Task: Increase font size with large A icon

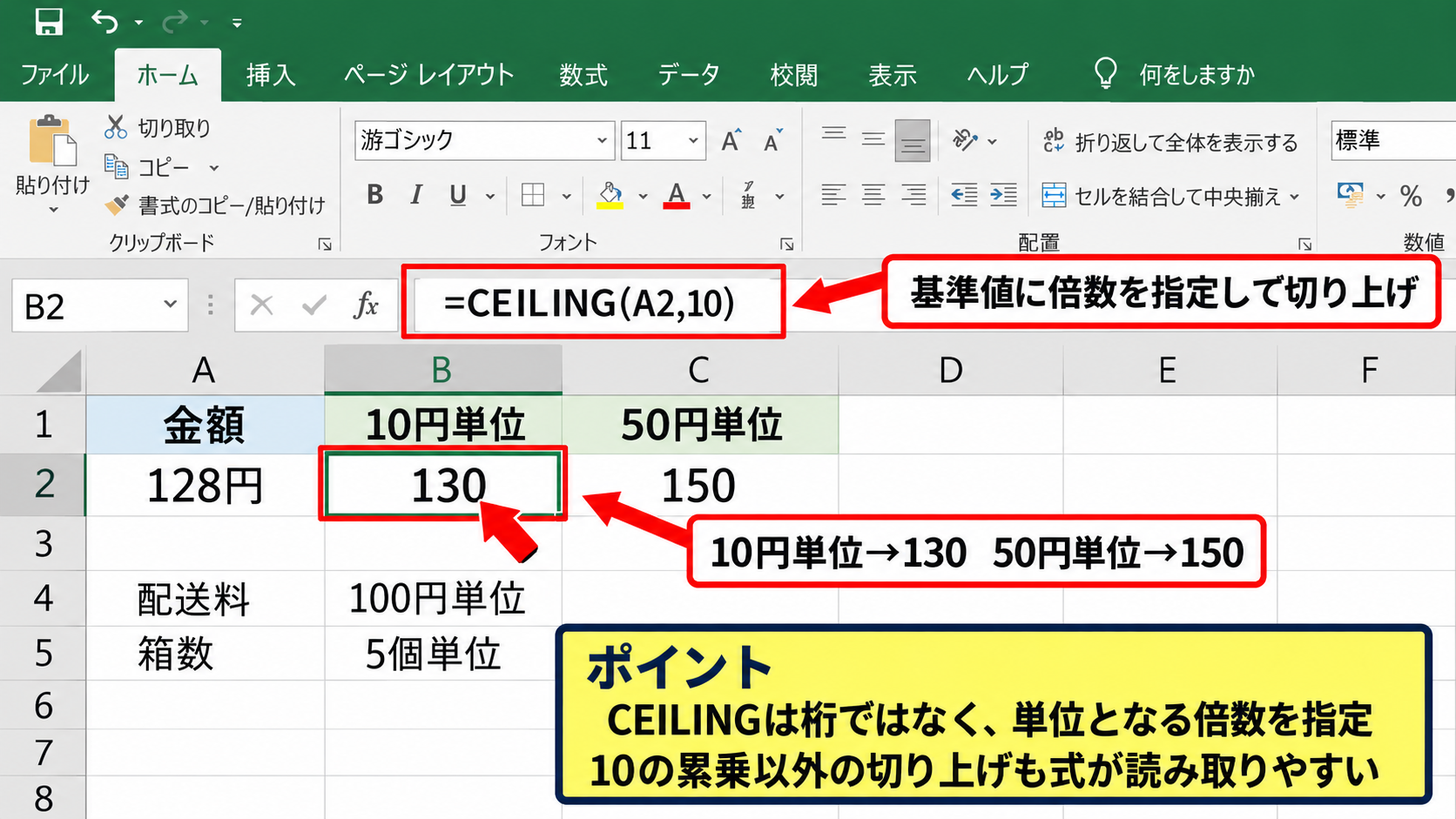Action: tap(731, 140)
